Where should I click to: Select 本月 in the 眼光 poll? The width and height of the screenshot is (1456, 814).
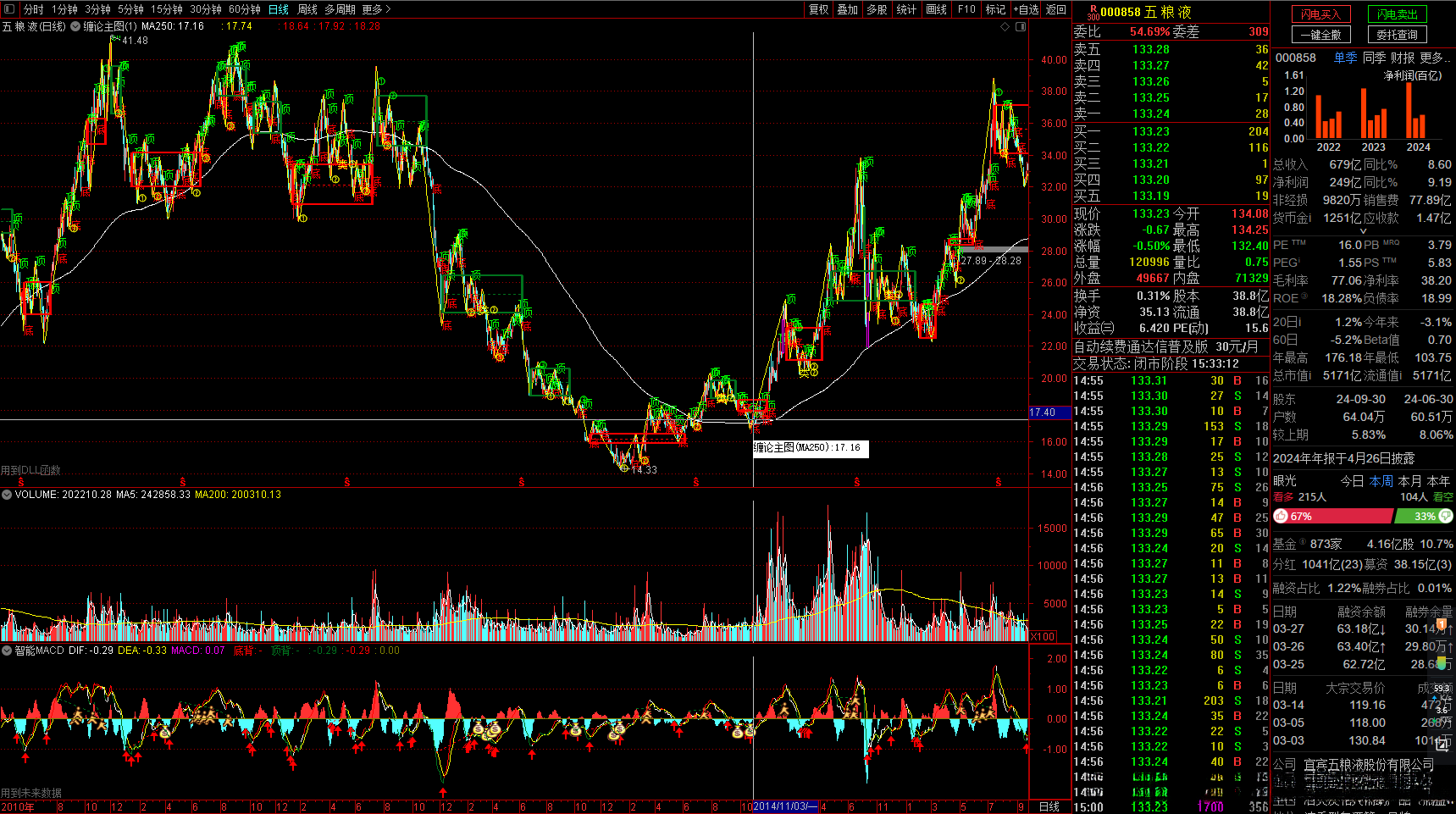[x=1409, y=481]
